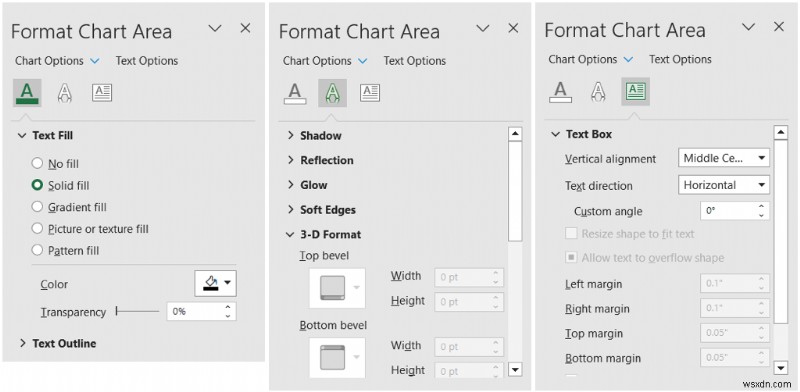Close the right Format Chart Area pane

pos(779,27)
